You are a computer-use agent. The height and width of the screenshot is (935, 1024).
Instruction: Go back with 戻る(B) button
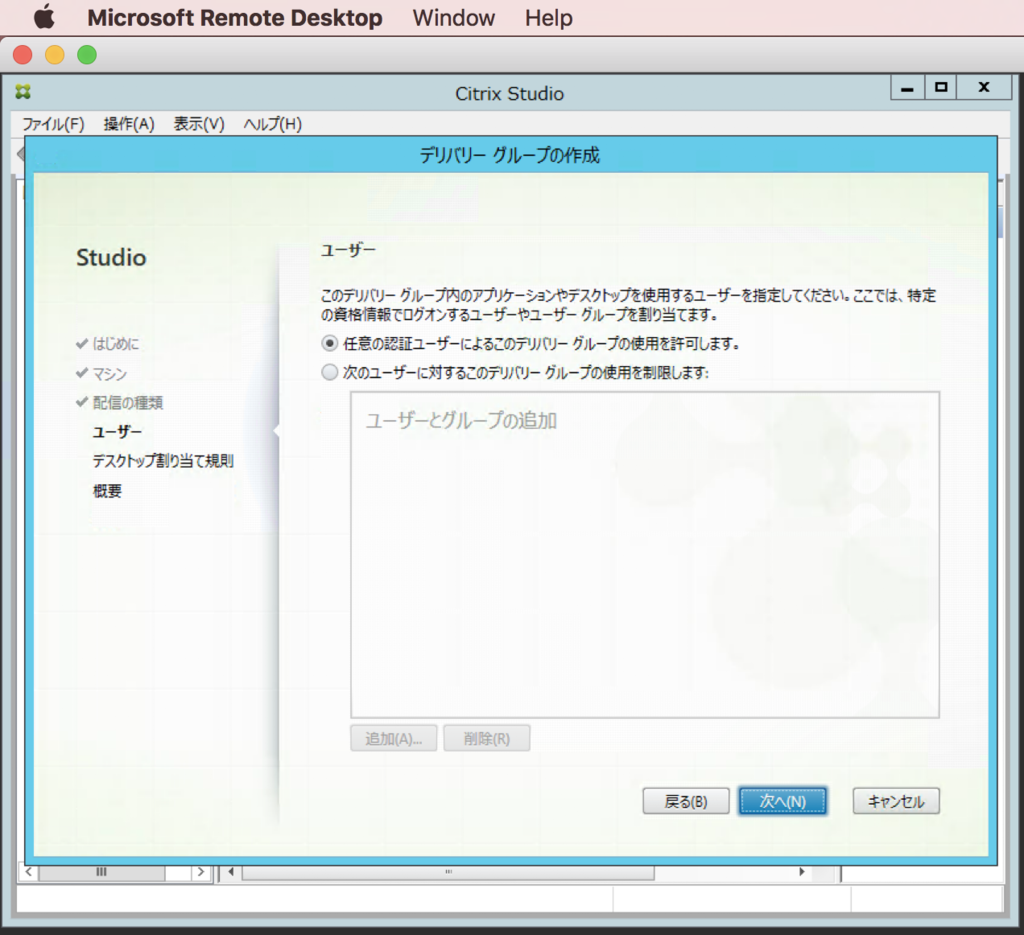tap(686, 801)
